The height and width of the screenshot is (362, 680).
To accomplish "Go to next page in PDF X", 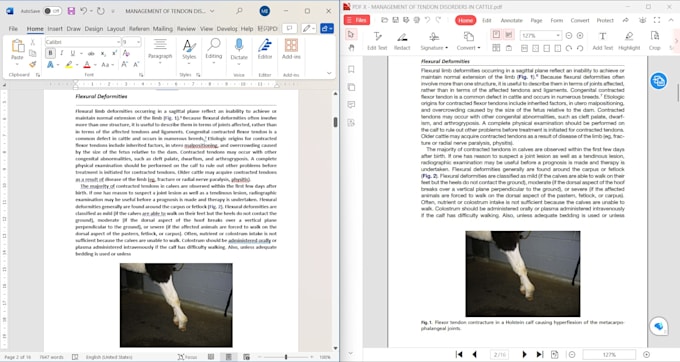I will pos(524,355).
